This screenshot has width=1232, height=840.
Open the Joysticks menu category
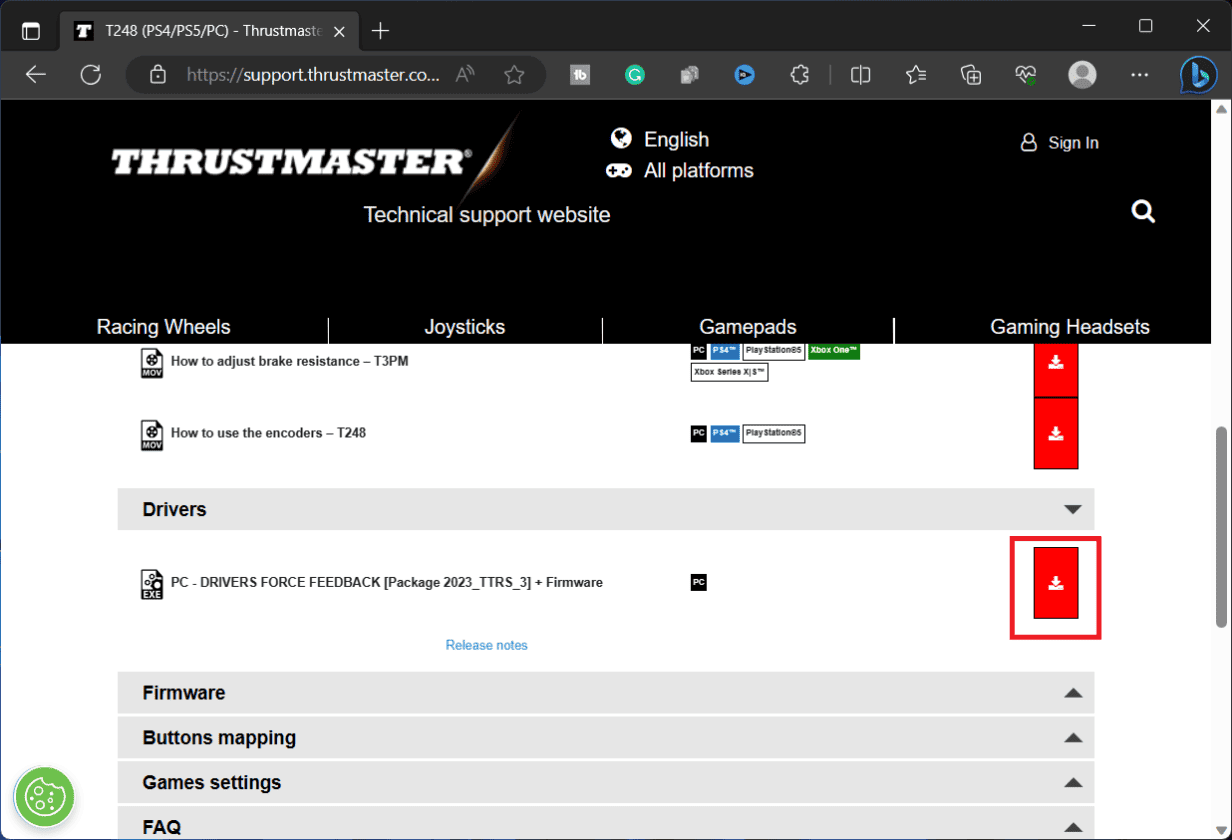464,326
